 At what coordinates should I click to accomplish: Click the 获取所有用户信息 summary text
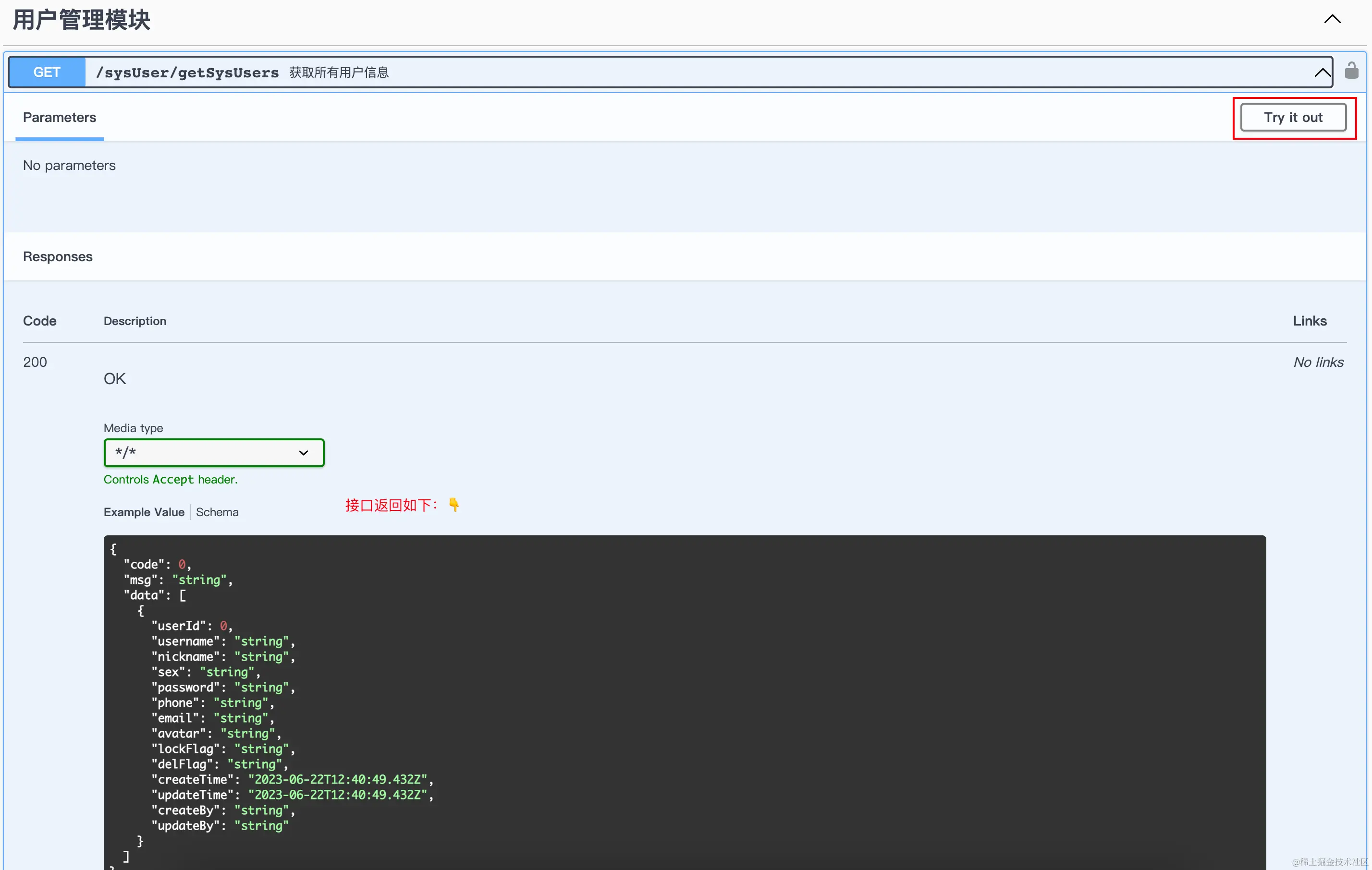(339, 72)
